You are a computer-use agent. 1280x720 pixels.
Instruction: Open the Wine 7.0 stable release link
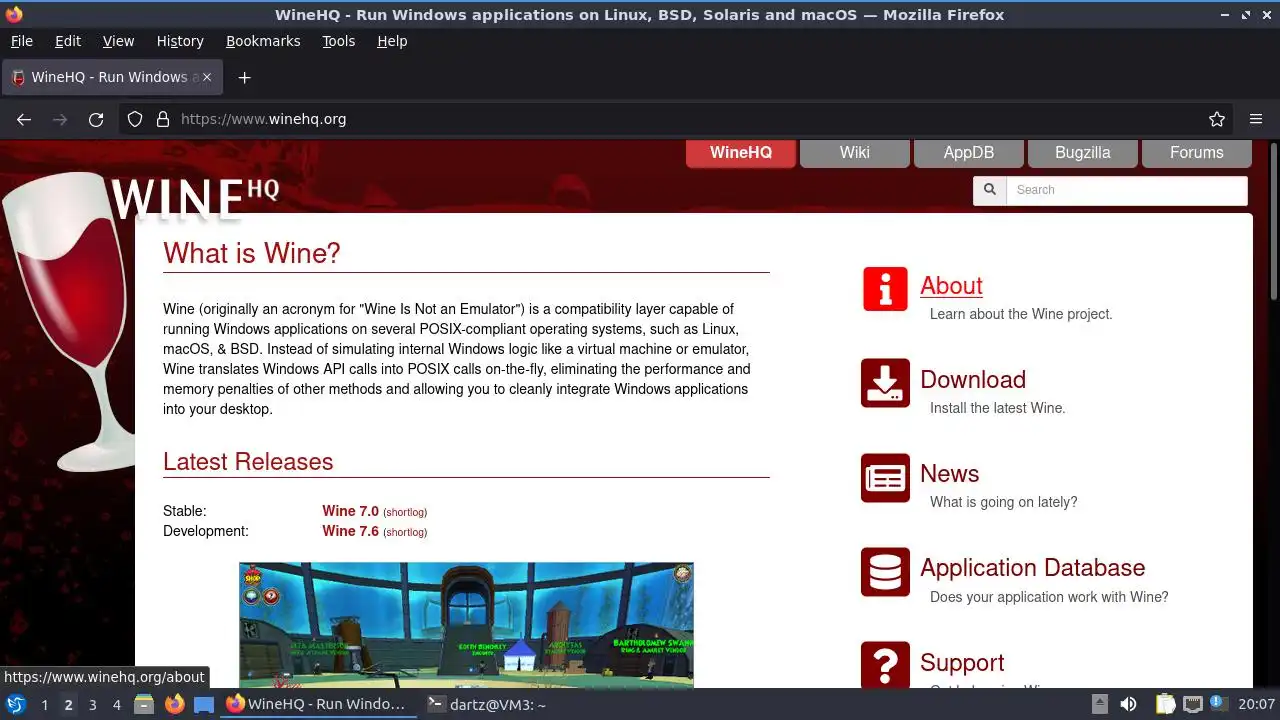[x=350, y=511]
